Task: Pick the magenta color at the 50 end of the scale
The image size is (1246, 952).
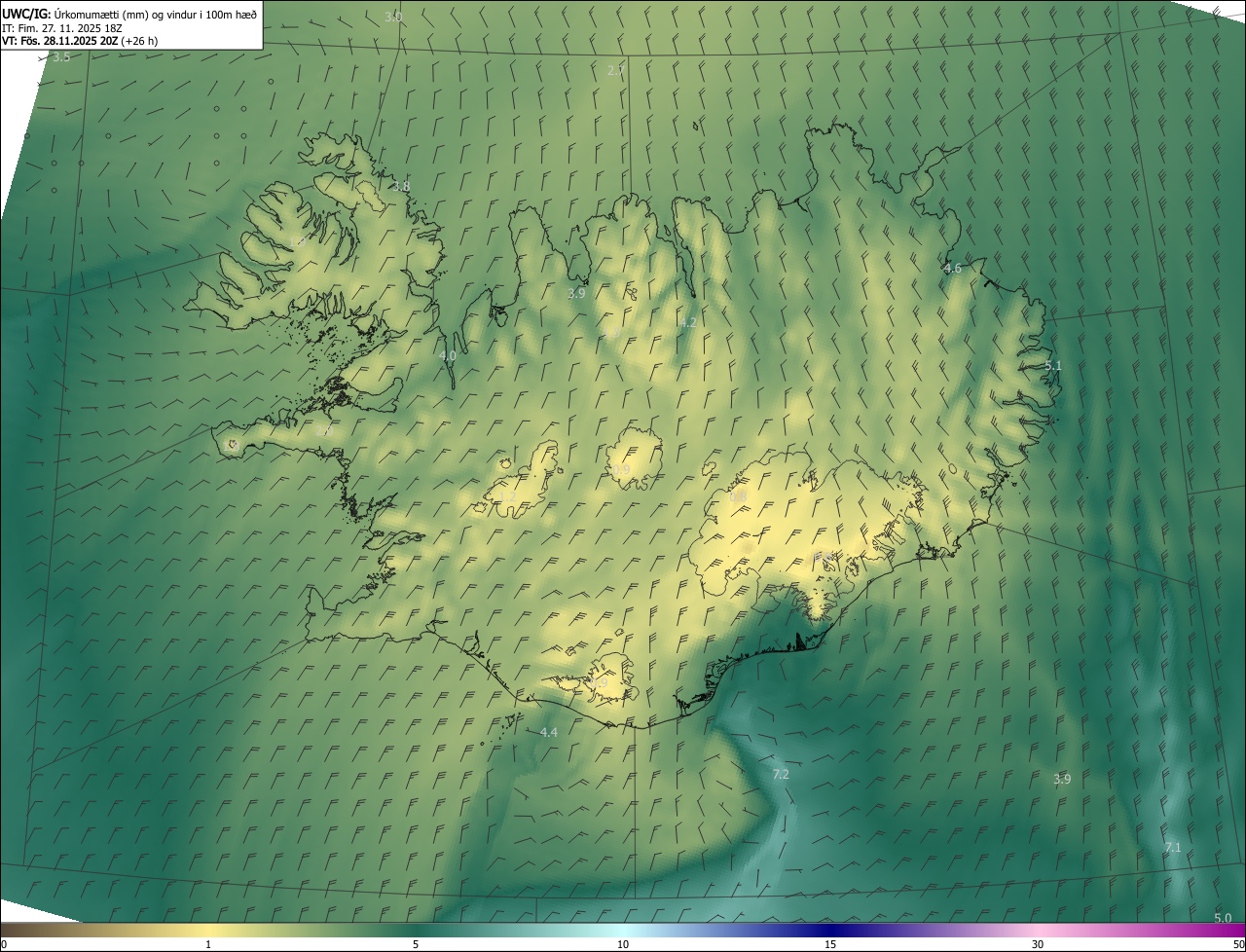Action: (x=1236, y=930)
